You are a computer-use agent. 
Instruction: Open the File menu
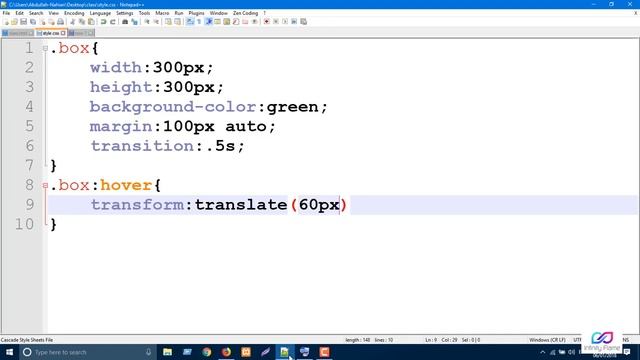tap(6, 13)
